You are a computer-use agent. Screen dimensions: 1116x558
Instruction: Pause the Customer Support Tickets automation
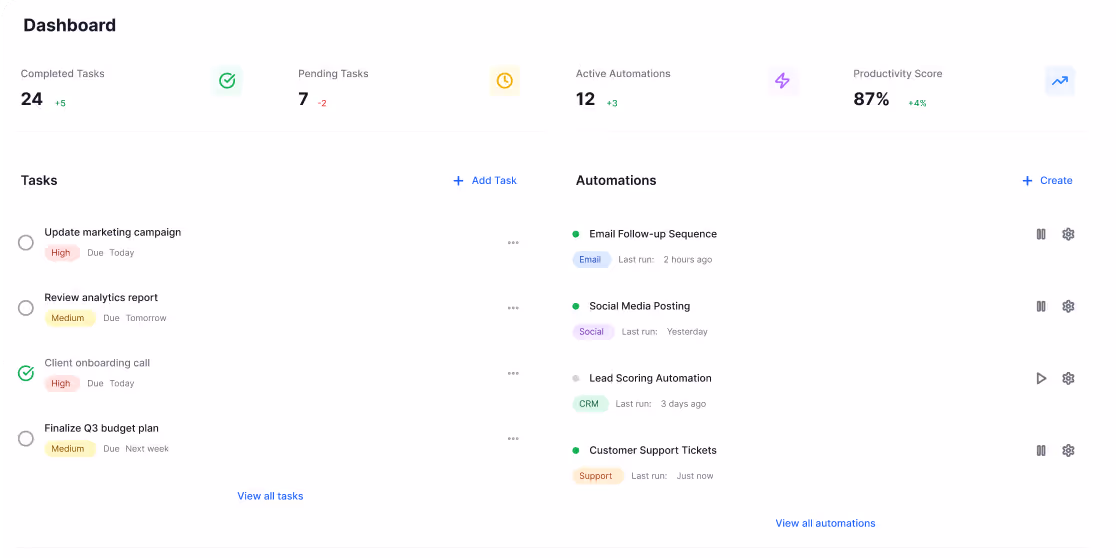[1041, 450]
